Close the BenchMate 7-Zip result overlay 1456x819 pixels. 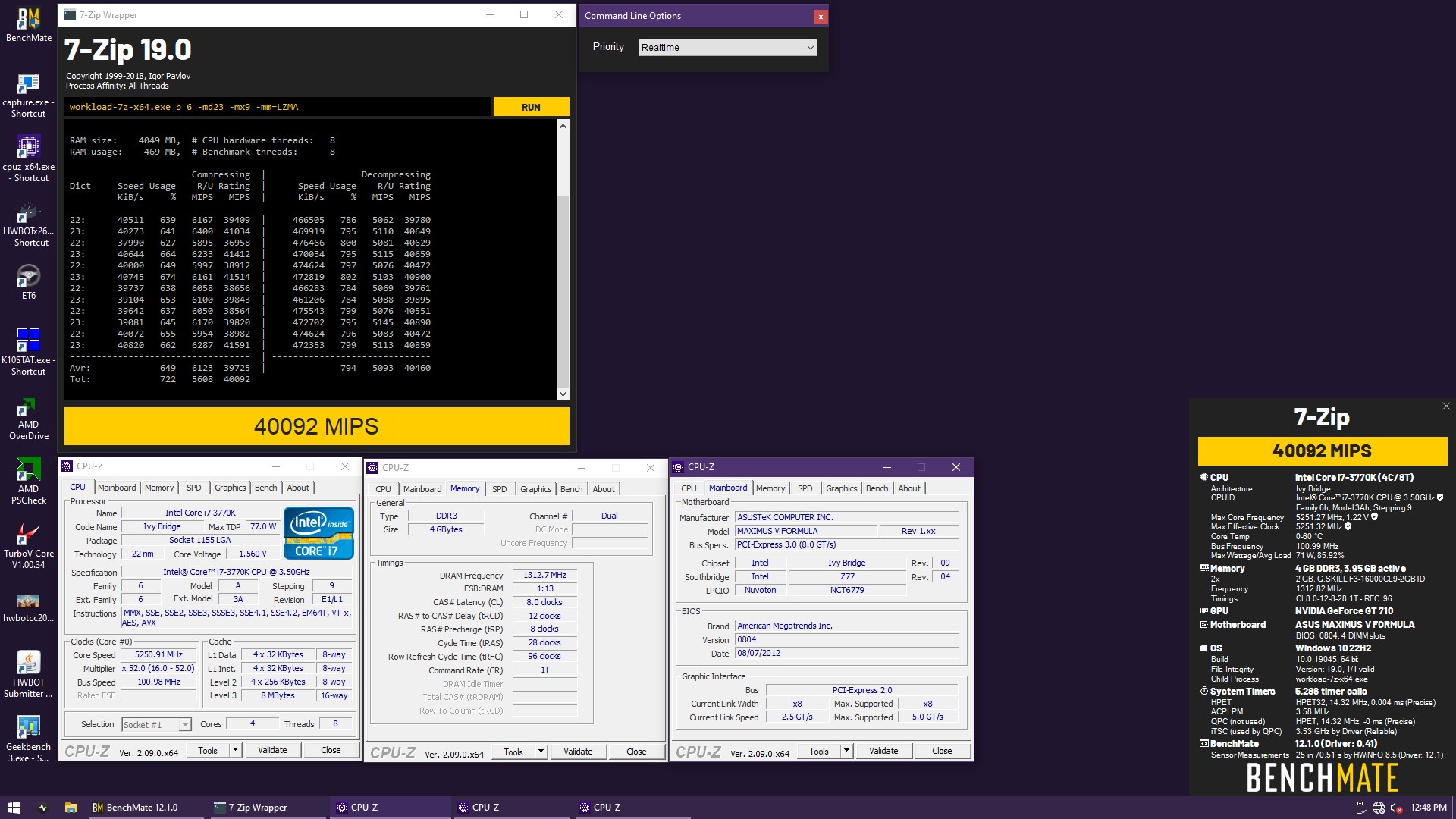[1446, 406]
